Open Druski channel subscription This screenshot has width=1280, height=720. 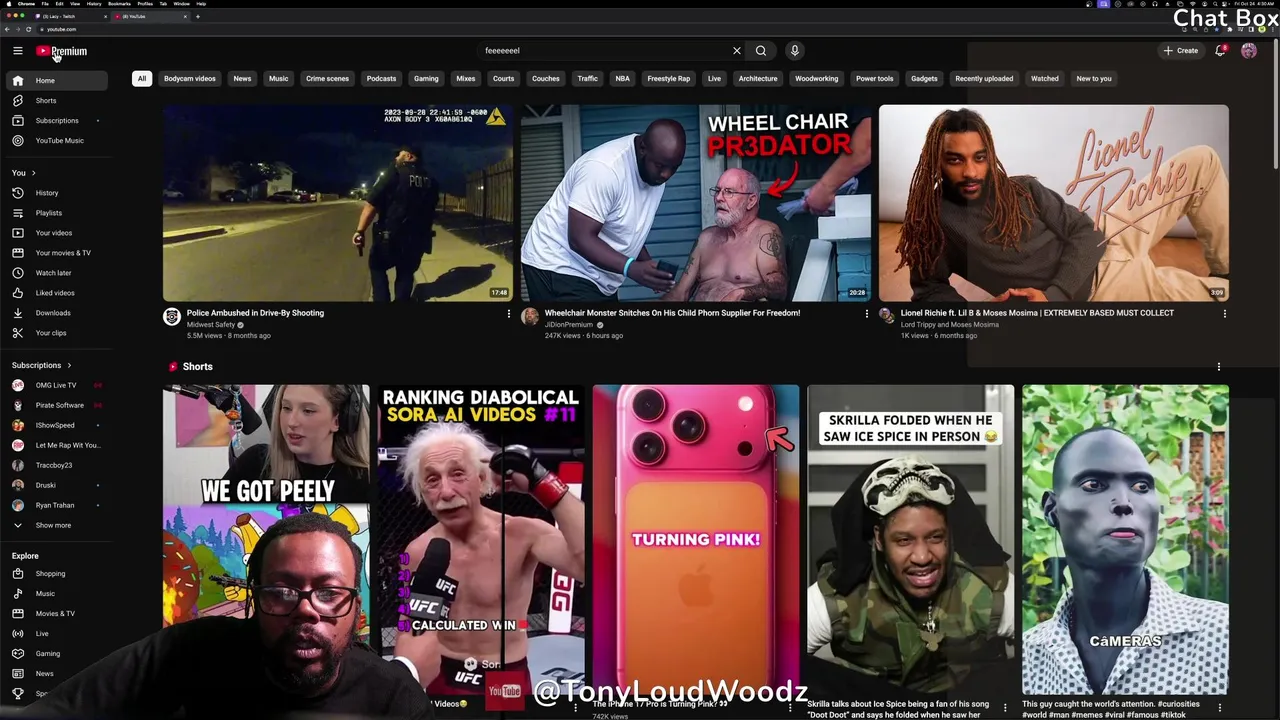click(x=55, y=485)
